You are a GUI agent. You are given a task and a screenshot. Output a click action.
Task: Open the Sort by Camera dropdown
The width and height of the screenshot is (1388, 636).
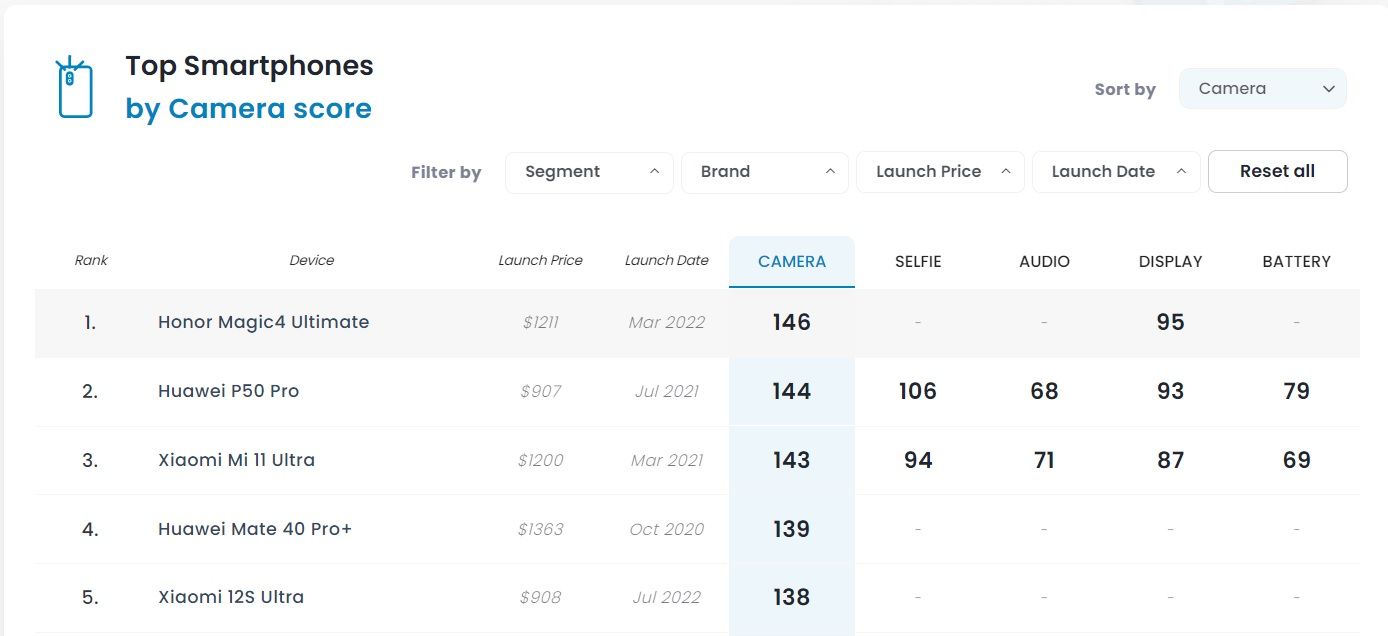(1262, 89)
